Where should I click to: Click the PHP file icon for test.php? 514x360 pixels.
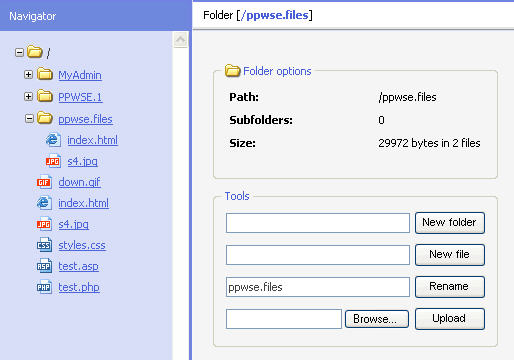44,287
